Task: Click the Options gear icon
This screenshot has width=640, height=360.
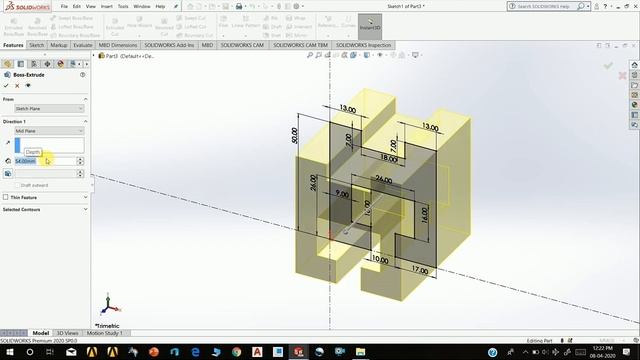Action: click(296, 7)
